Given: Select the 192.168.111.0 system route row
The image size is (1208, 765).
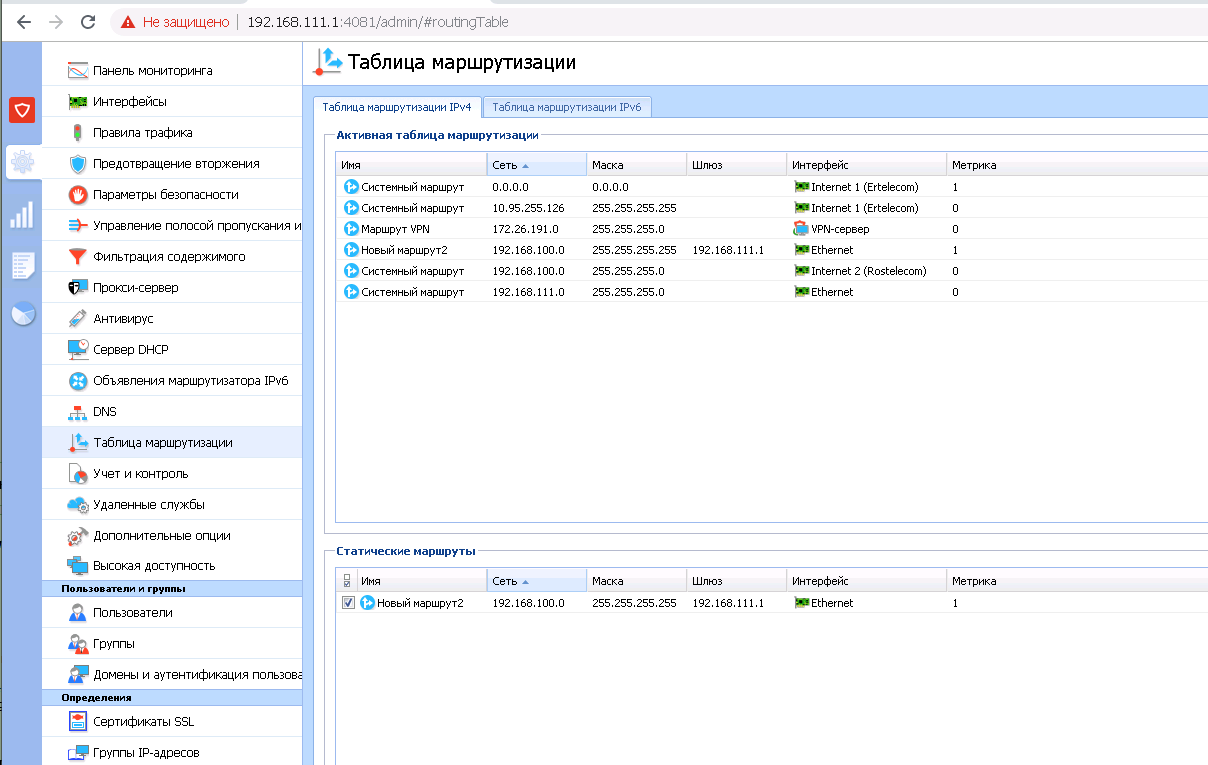Looking at the screenshot, I should [771, 292].
